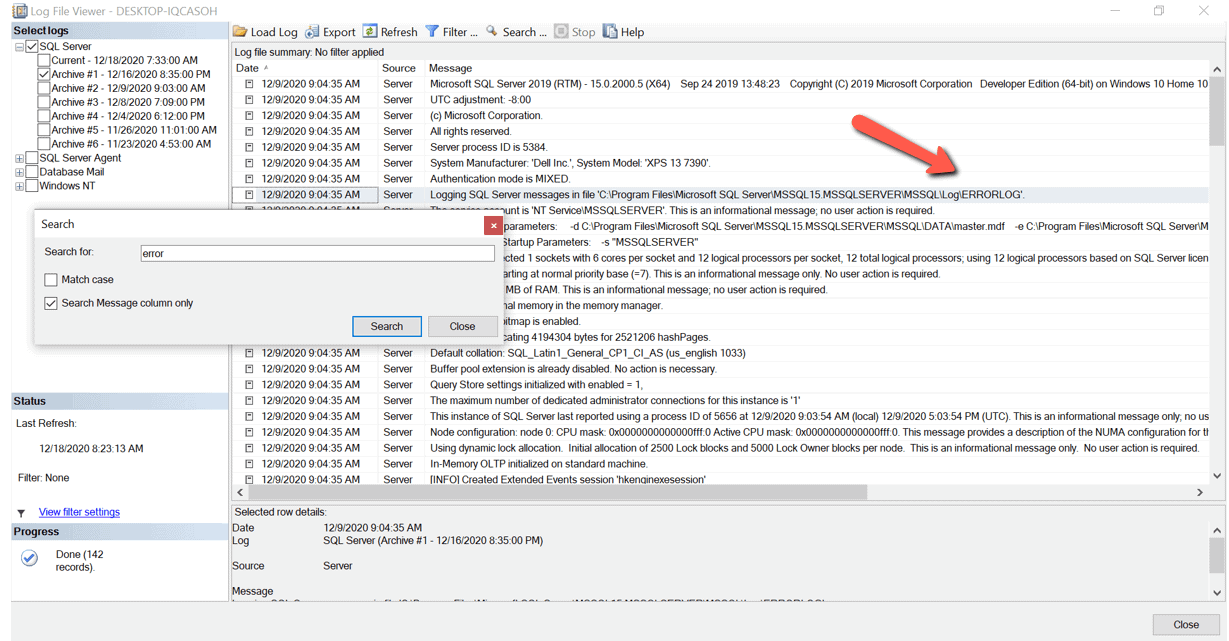
Task: Click the Close button at the window bottom
Action: click(x=1186, y=624)
